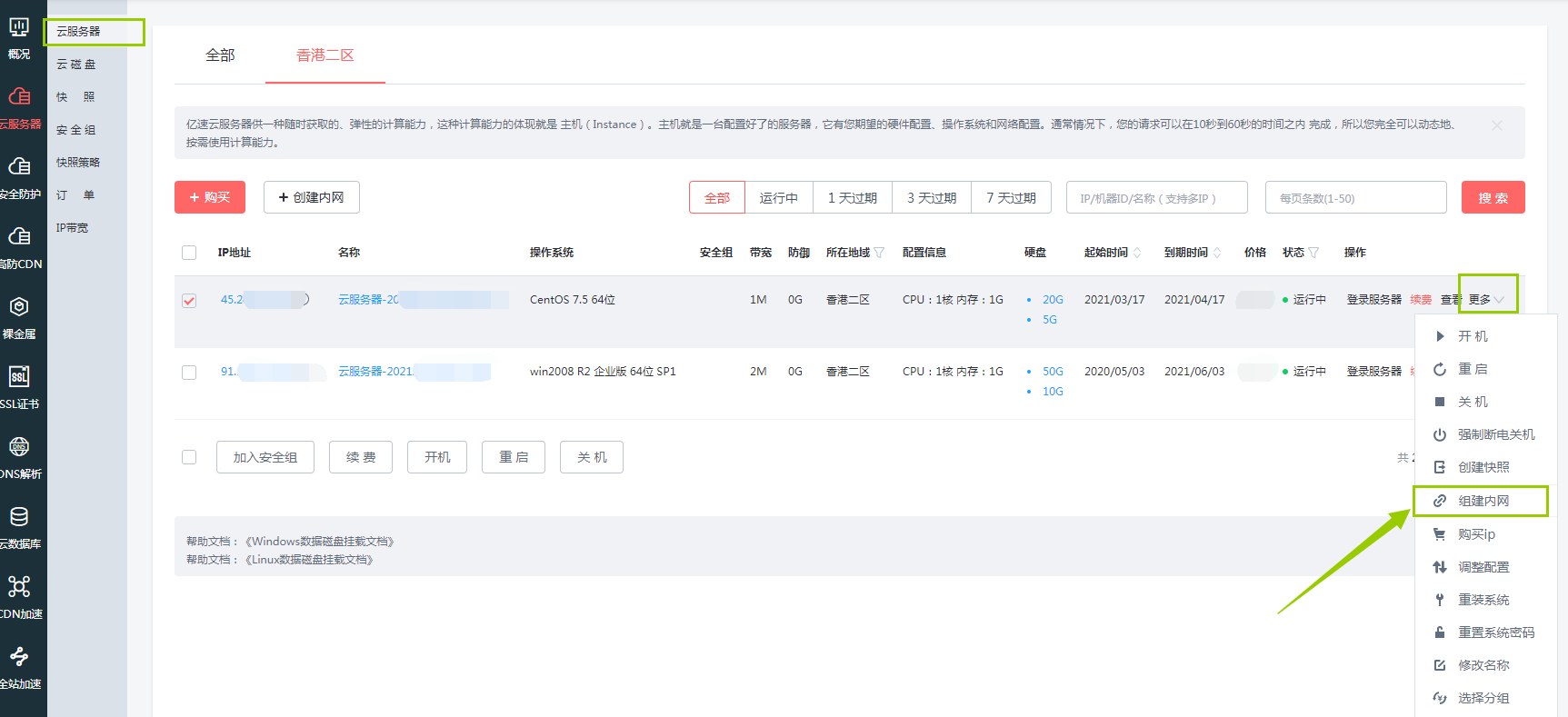
Task: Click the 关机 stop icon in menu
Action: [x=1440, y=402]
